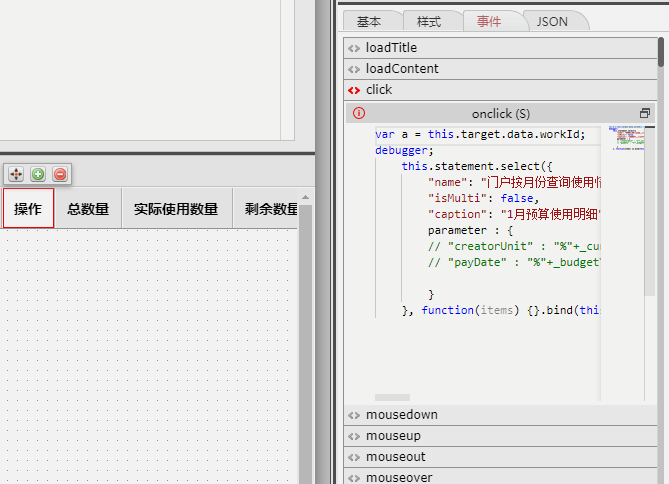669x484 pixels.
Task: Click the move handle icon in floating toolbar
Action: pyautogui.click(x=16, y=174)
